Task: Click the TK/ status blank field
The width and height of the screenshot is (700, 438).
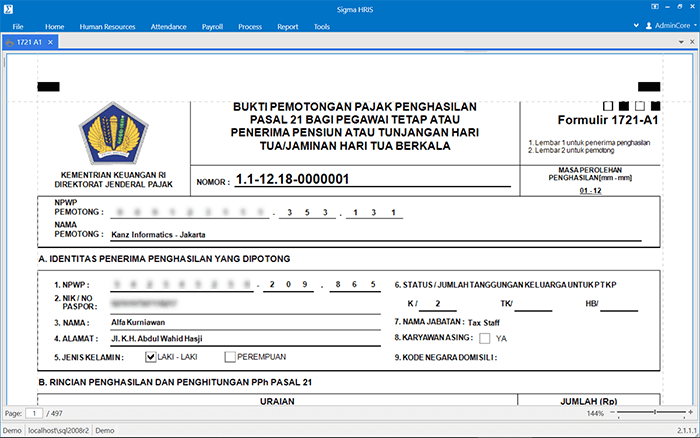Action: (533, 305)
